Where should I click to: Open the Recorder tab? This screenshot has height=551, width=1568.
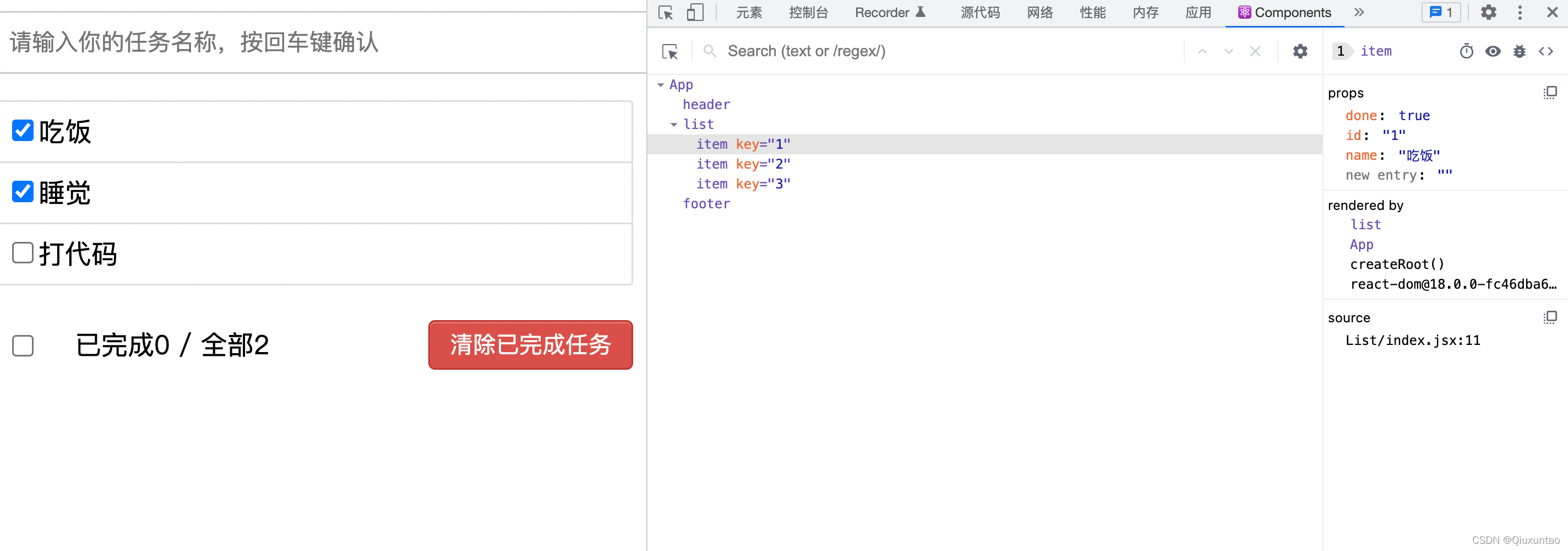point(890,13)
